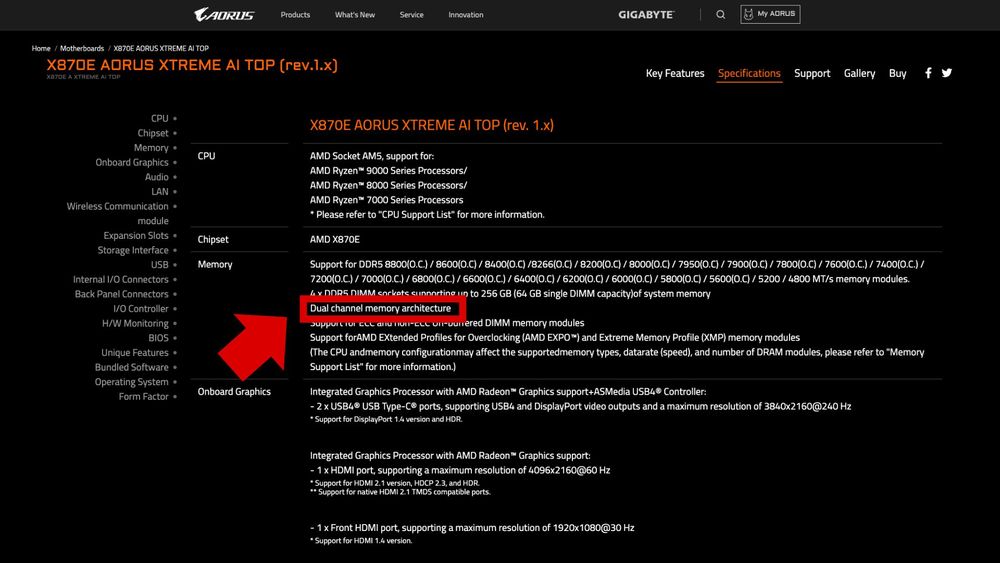This screenshot has height=563, width=1000.
Task: Select the Specifications tab
Action: (x=749, y=73)
